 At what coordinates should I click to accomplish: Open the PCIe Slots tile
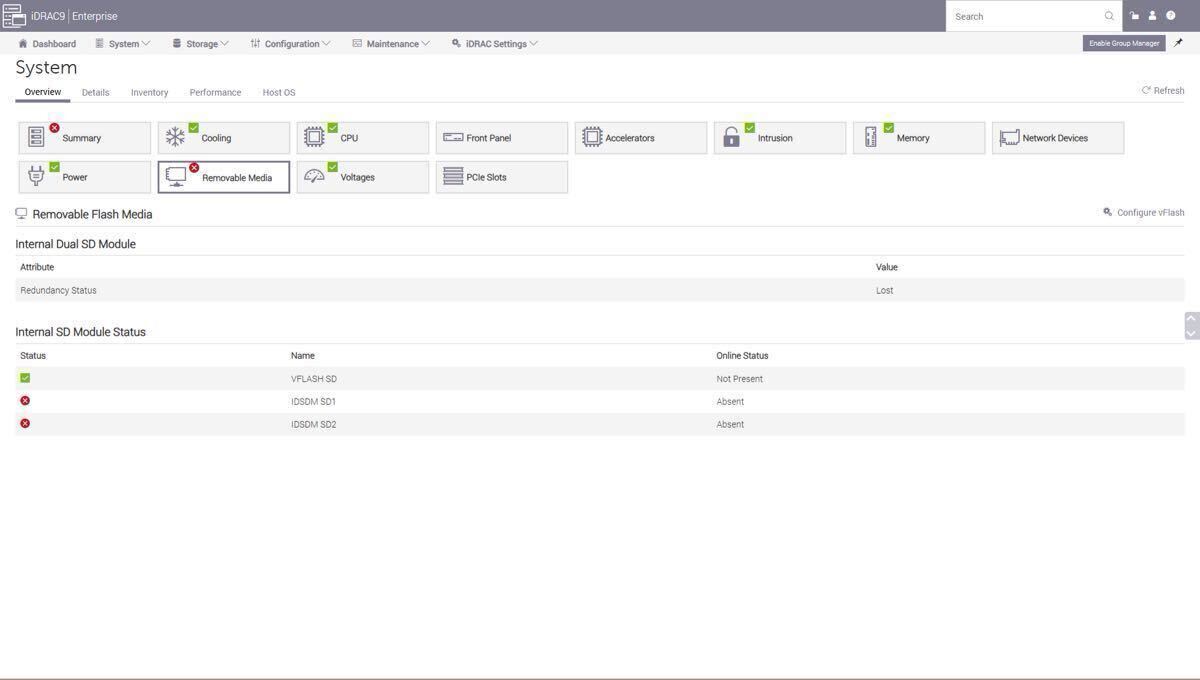(502, 177)
